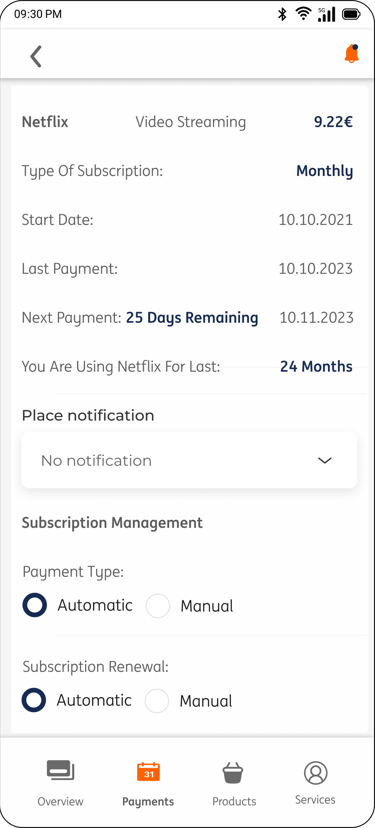
Task: Tap the 9.22€ Netflix price
Action: click(x=333, y=122)
